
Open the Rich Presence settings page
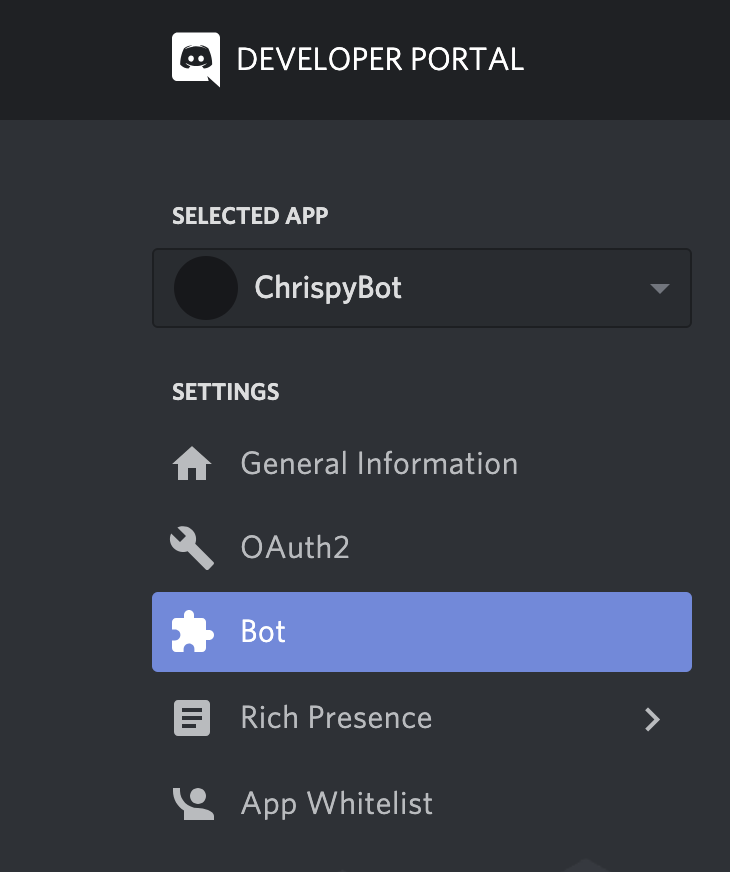(335, 718)
